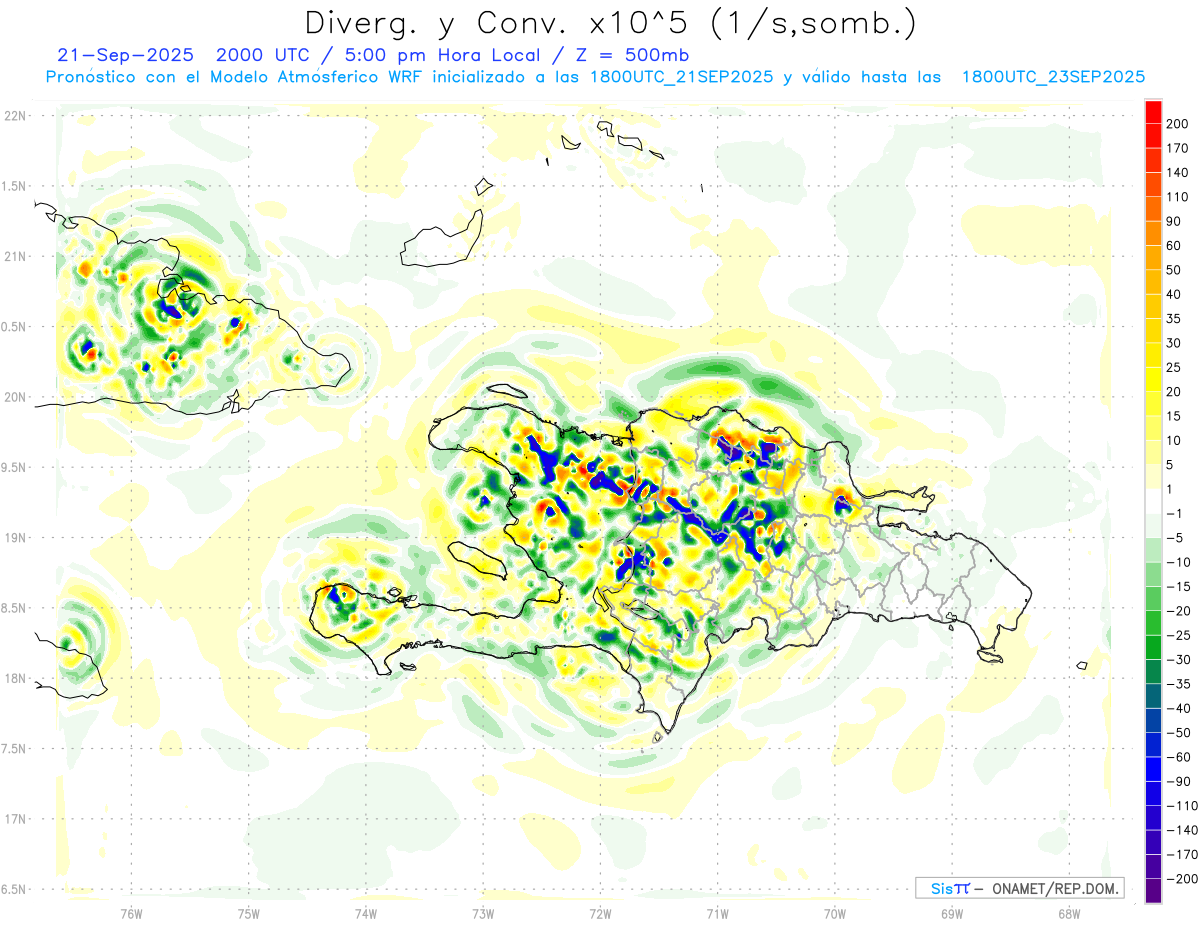Click the '76W' longitude label
Image resolution: width=1200 pixels, height=927 pixels.
pos(131,913)
